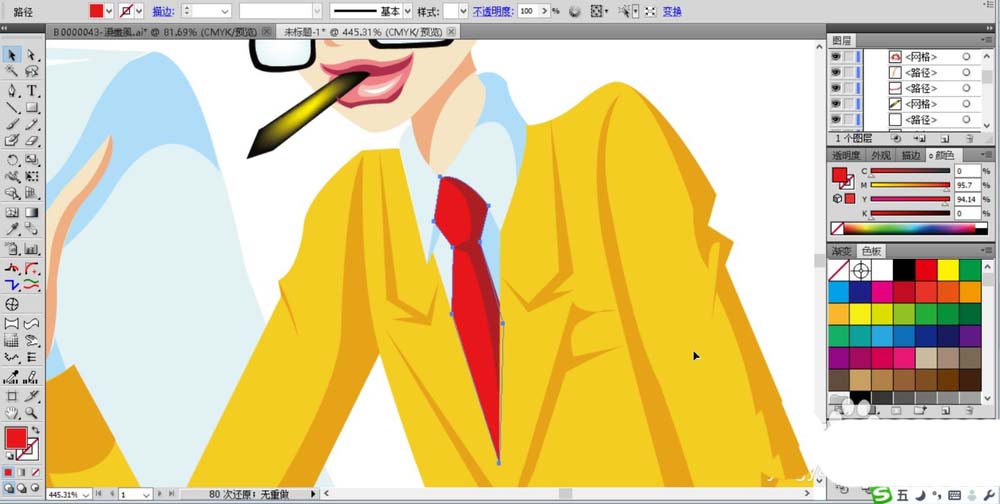Image resolution: width=1000 pixels, height=504 pixels.
Task: Set None mode in toolbox
Action: click(x=35, y=472)
